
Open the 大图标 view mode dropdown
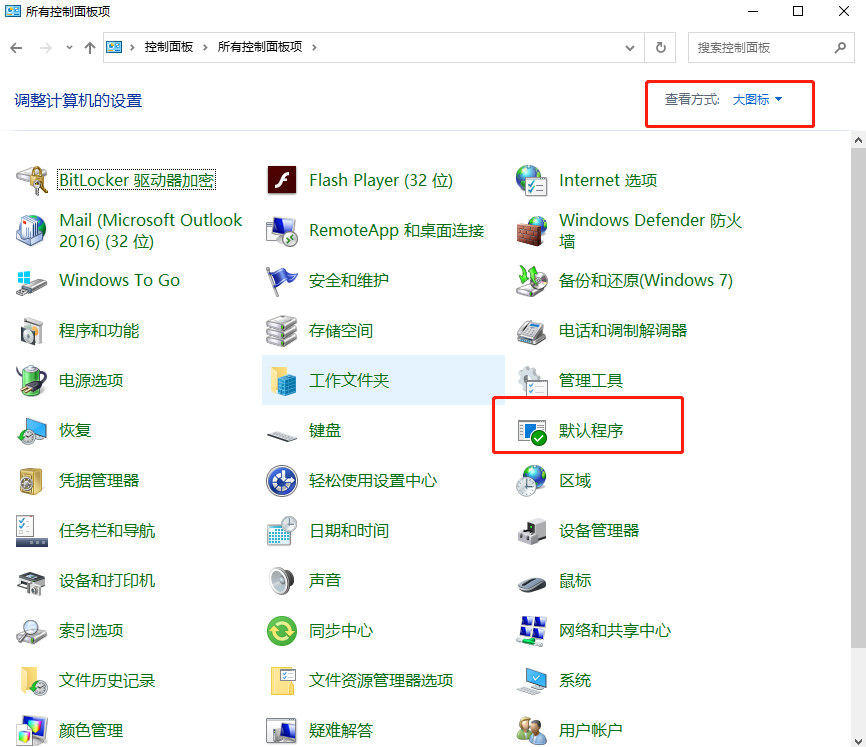(757, 100)
